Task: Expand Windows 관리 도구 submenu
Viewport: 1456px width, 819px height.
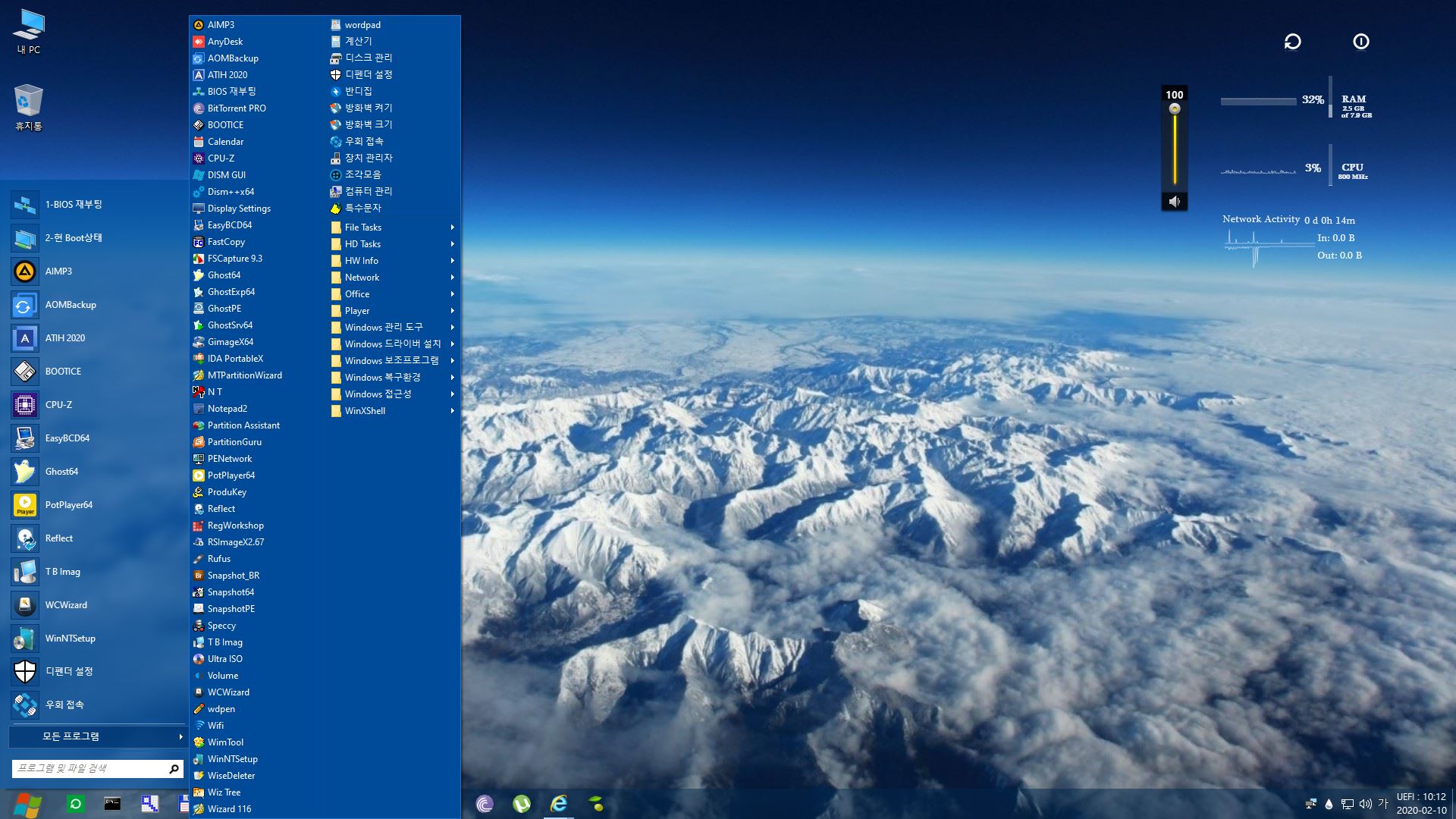Action: [394, 327]
